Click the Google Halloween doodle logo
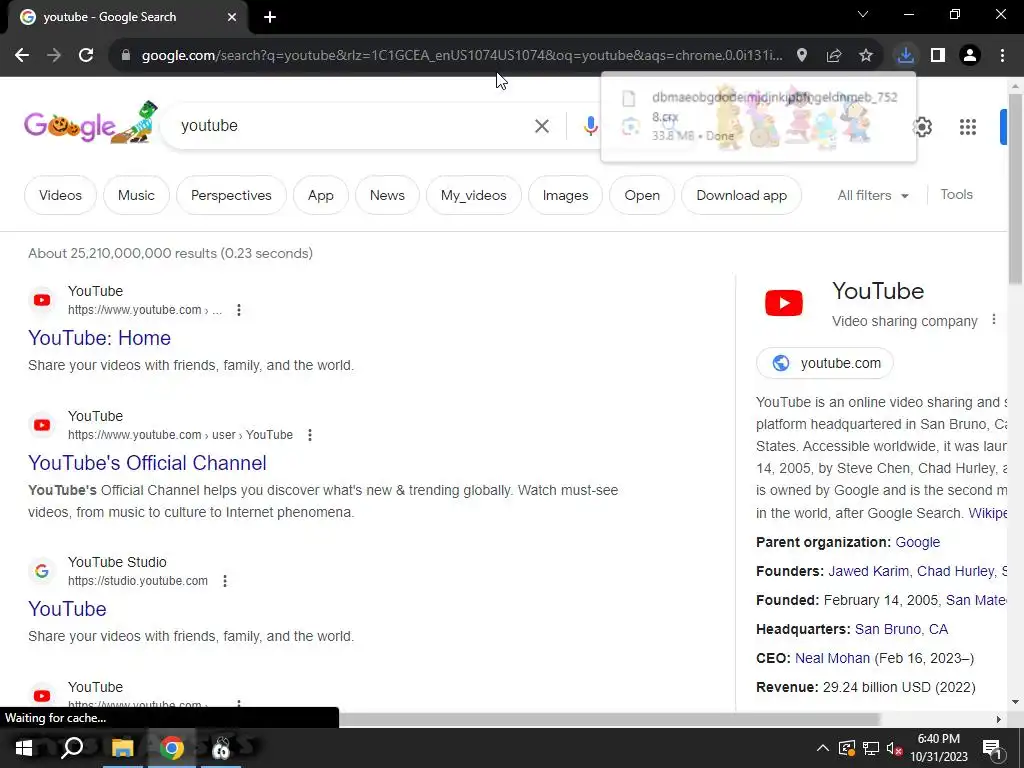This screenshot has width=1024, height=768. [91, 123]
